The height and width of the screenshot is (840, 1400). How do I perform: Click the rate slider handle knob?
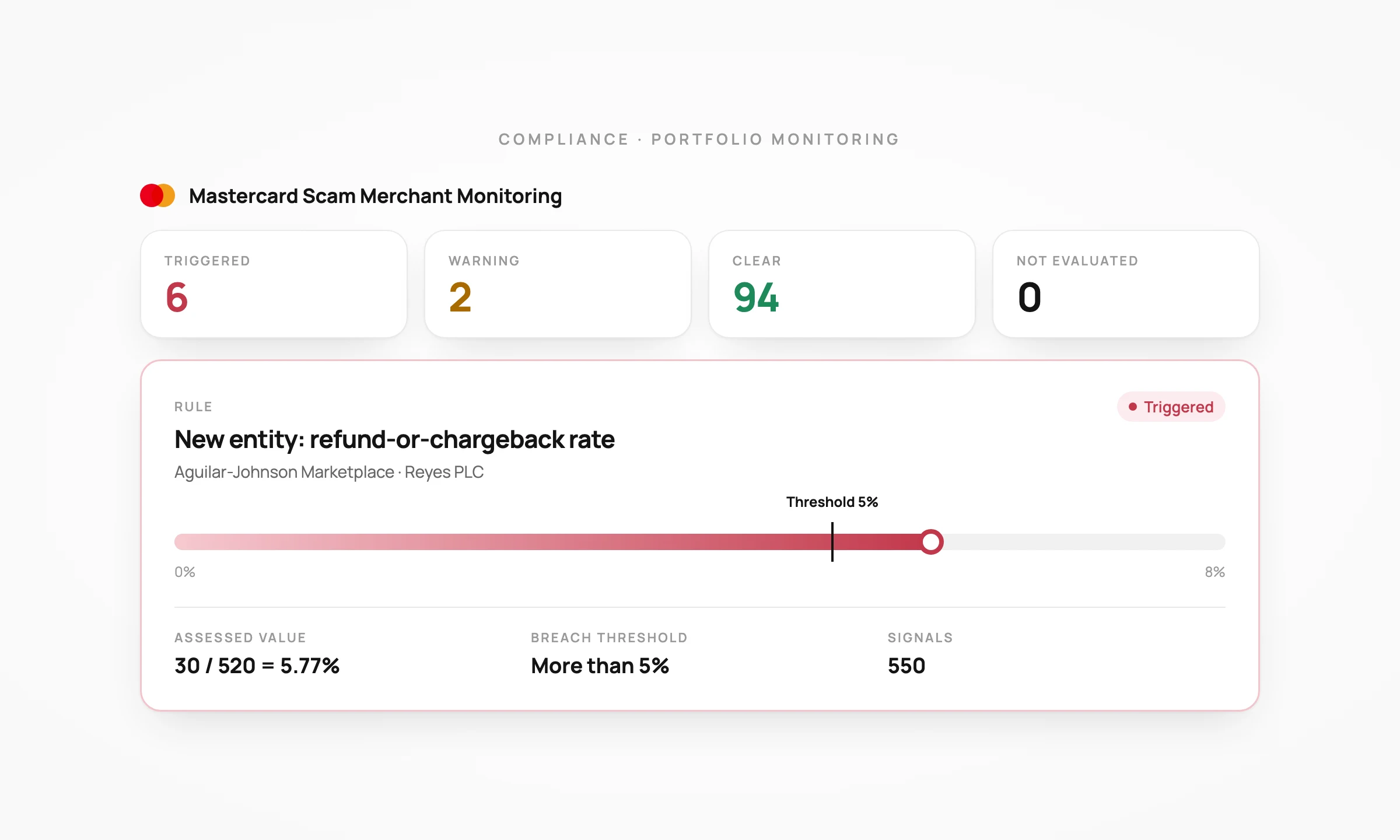(x=932, y=542)
